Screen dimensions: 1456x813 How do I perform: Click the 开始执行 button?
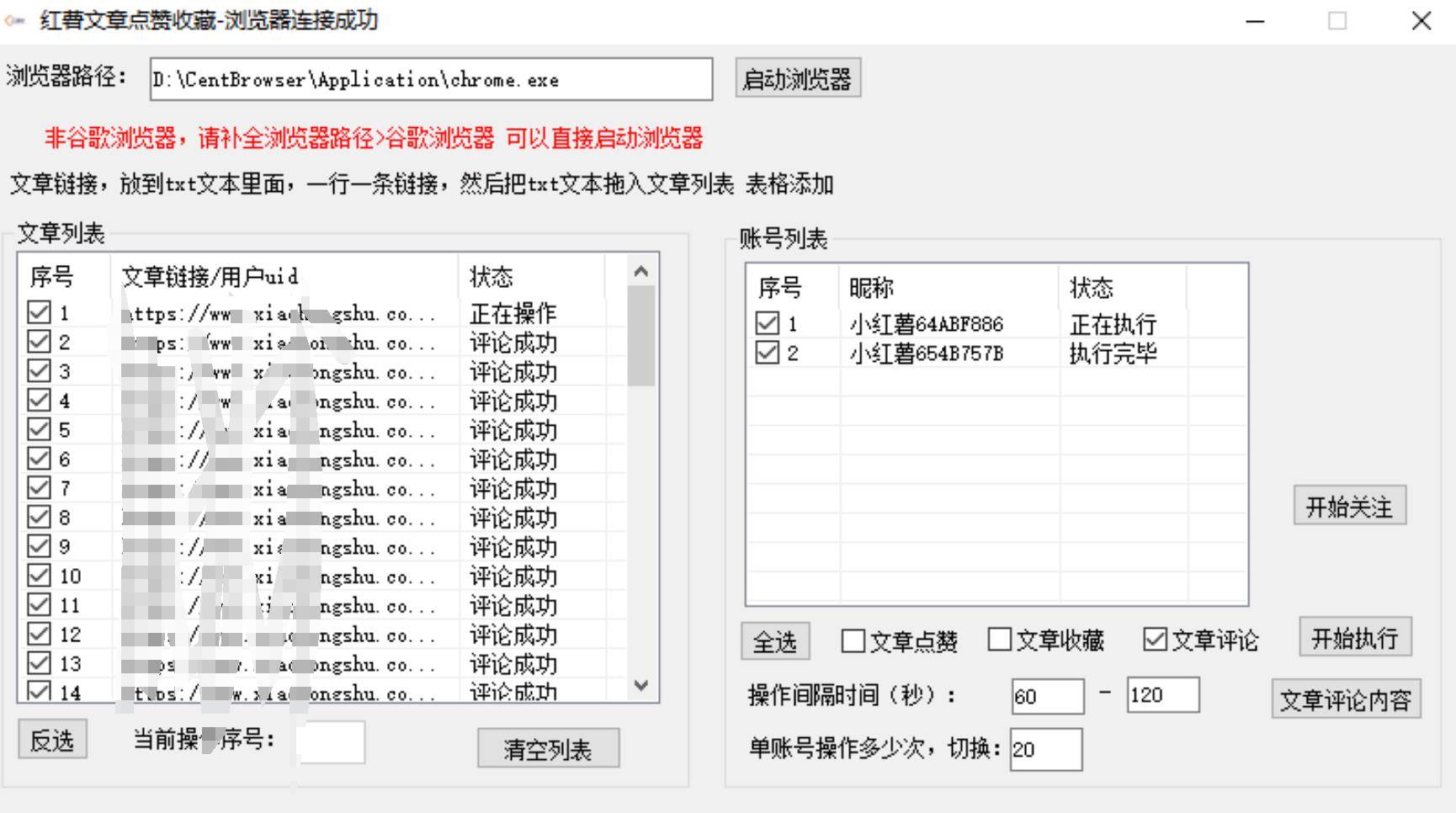pos(1355,637)
